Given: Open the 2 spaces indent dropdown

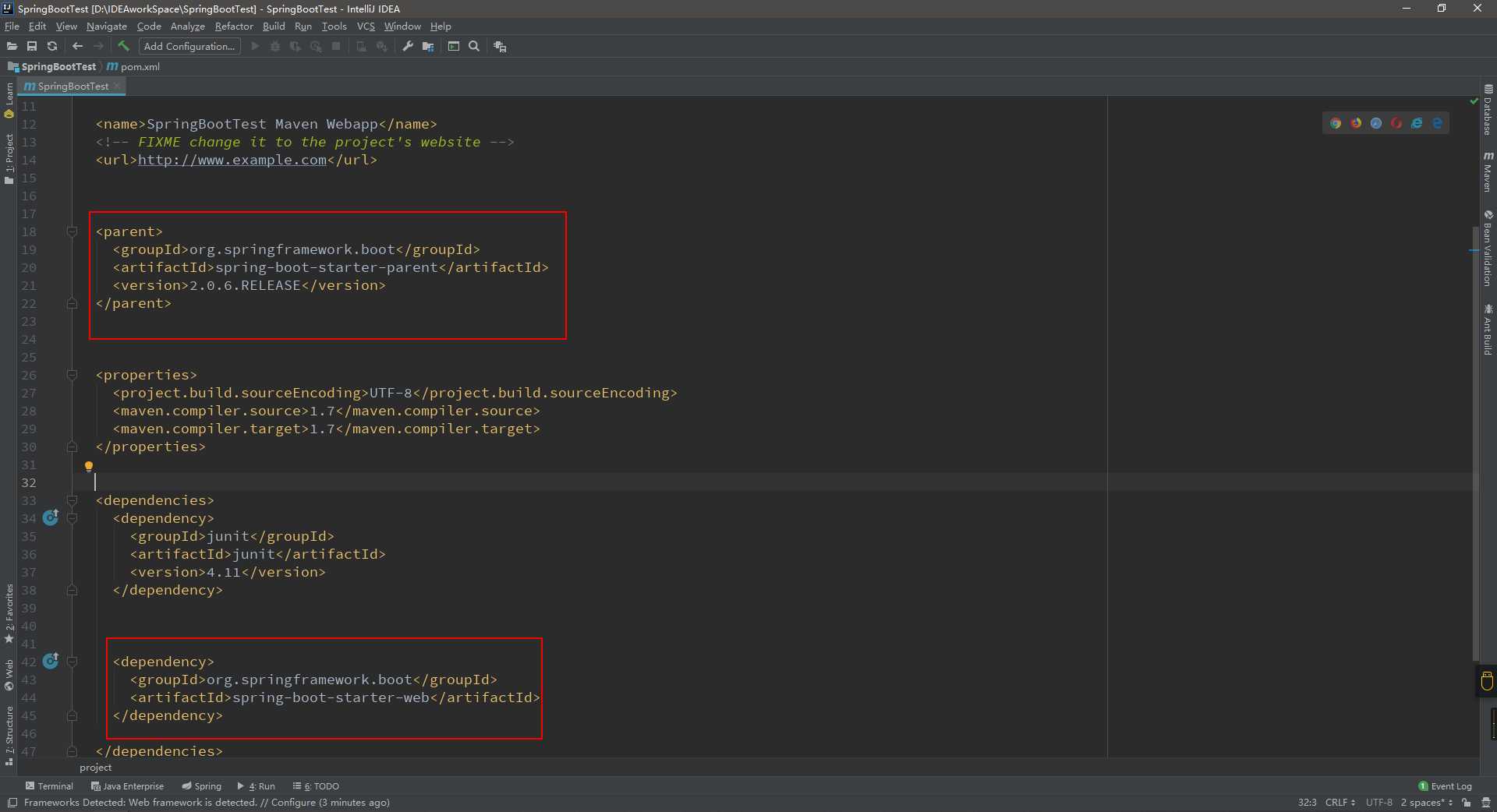Looking at the screenshot, I should pyautogui.click(x=1426, y=803).
